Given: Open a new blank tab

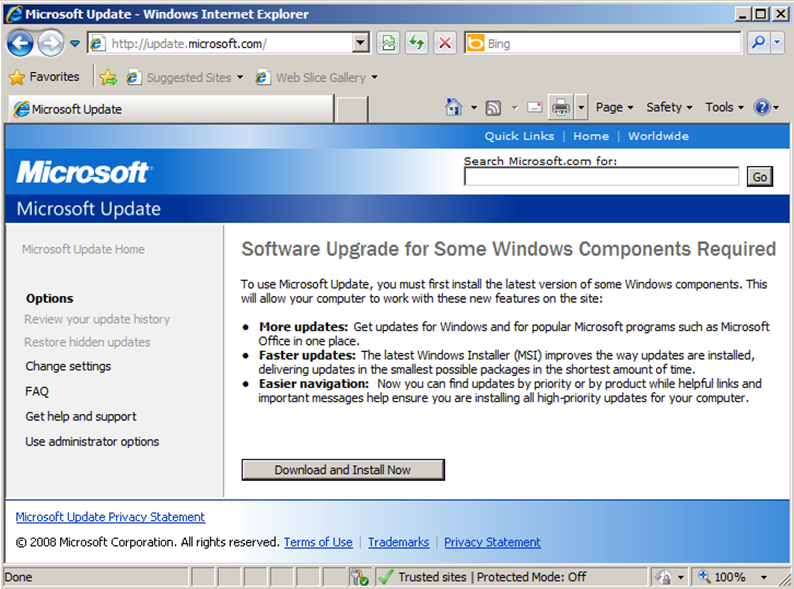Looking at the screenshot, I should pos(351,109).
